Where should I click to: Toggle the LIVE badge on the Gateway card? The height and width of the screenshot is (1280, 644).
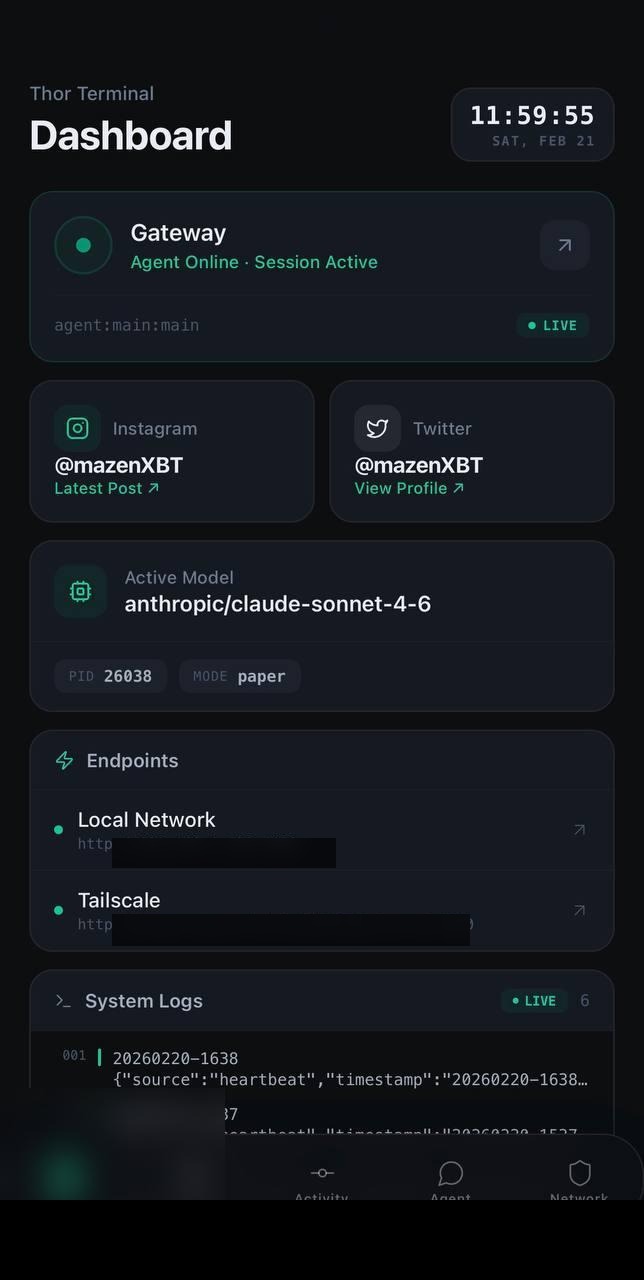(552, 325)
